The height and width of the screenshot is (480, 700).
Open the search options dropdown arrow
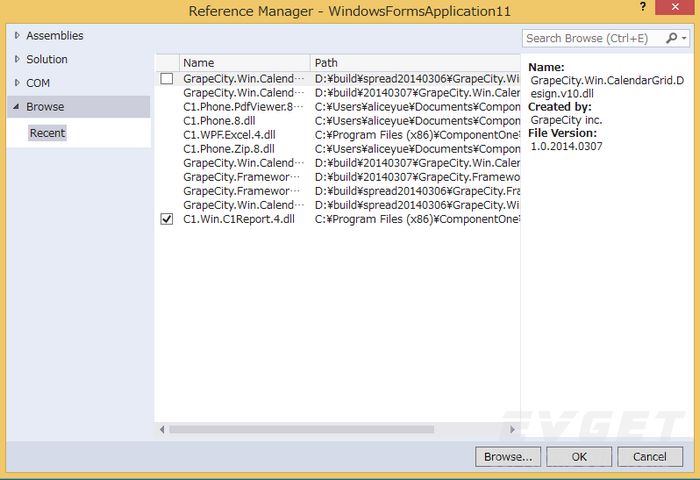tap(684, 38)
